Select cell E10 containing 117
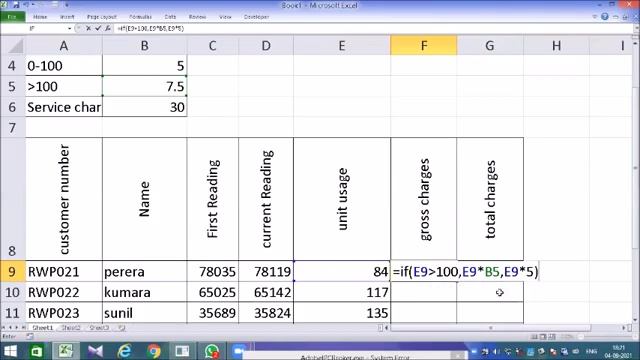 point(342,292)
